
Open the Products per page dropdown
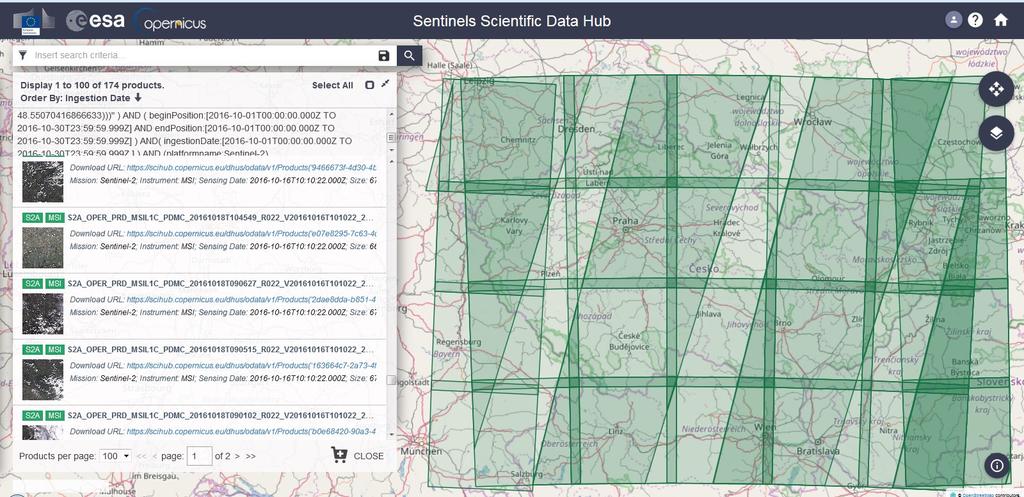coord(115,456)
